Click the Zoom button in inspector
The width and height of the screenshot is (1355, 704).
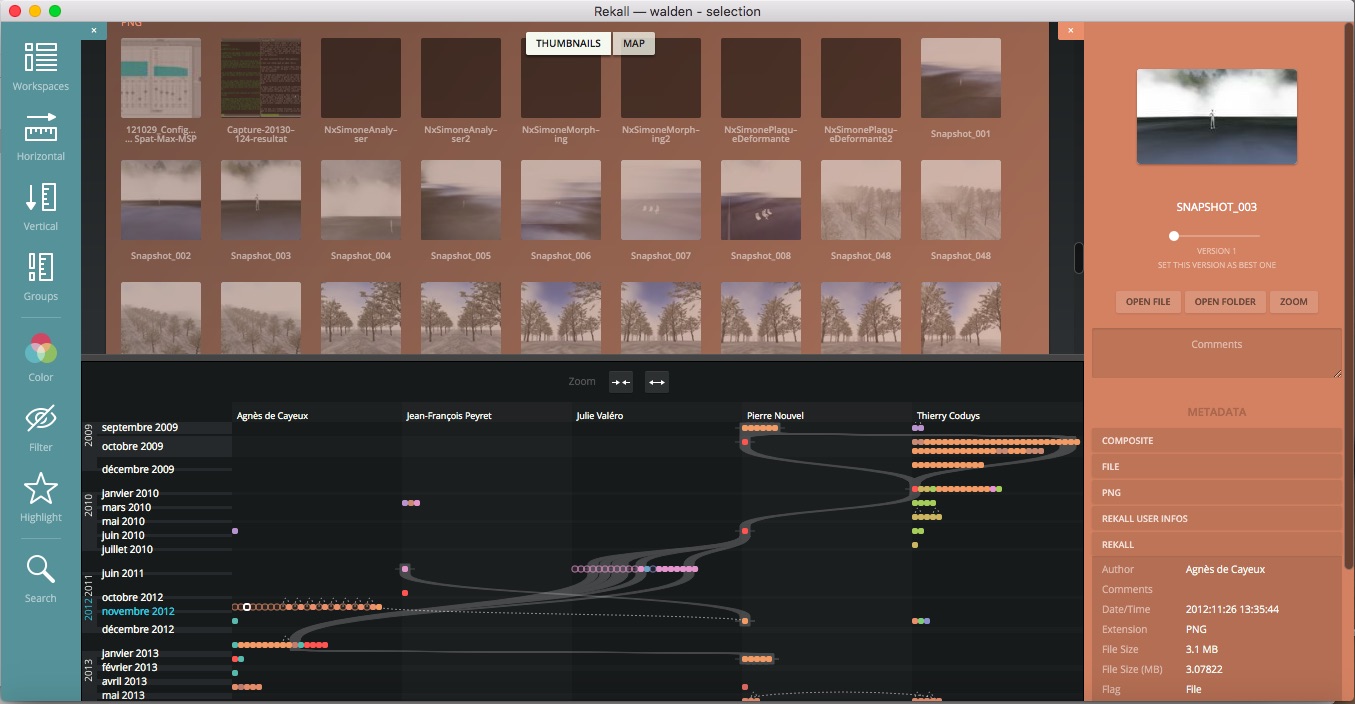(x=1293, y=301)
